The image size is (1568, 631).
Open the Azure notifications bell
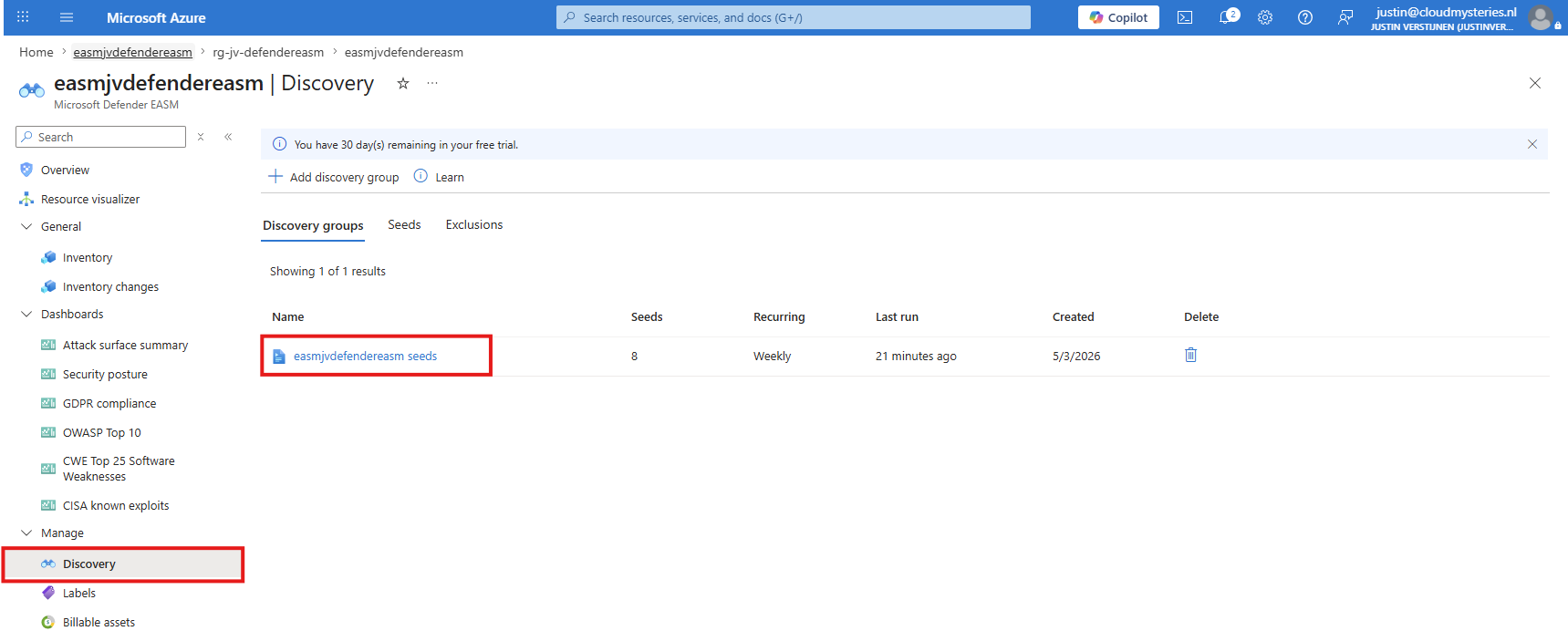coord(1228,17)
